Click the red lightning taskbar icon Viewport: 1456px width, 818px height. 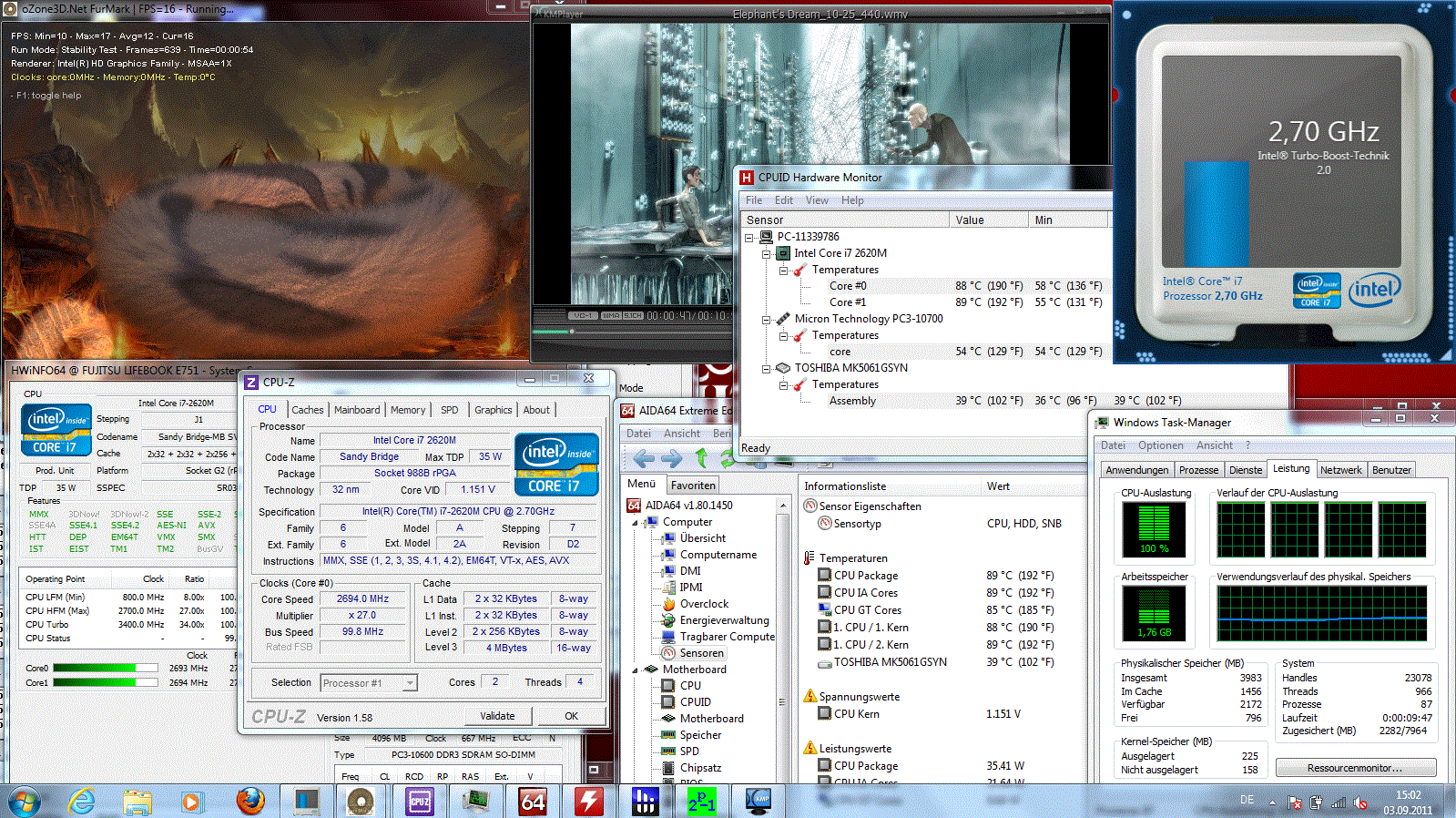[588, 802]
